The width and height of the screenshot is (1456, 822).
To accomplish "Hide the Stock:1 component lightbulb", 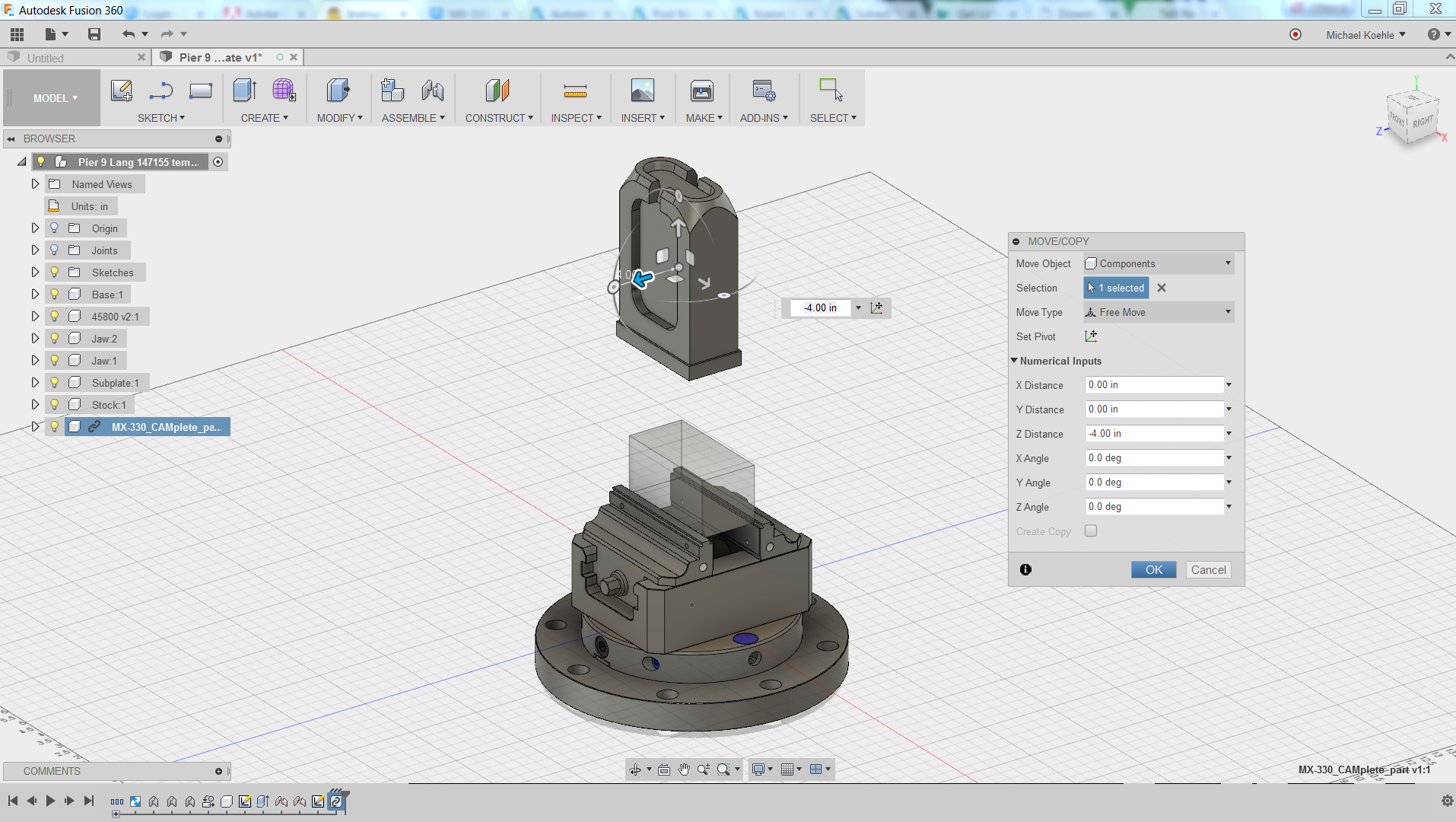I will pyautogui.click(x=55, y=405).
